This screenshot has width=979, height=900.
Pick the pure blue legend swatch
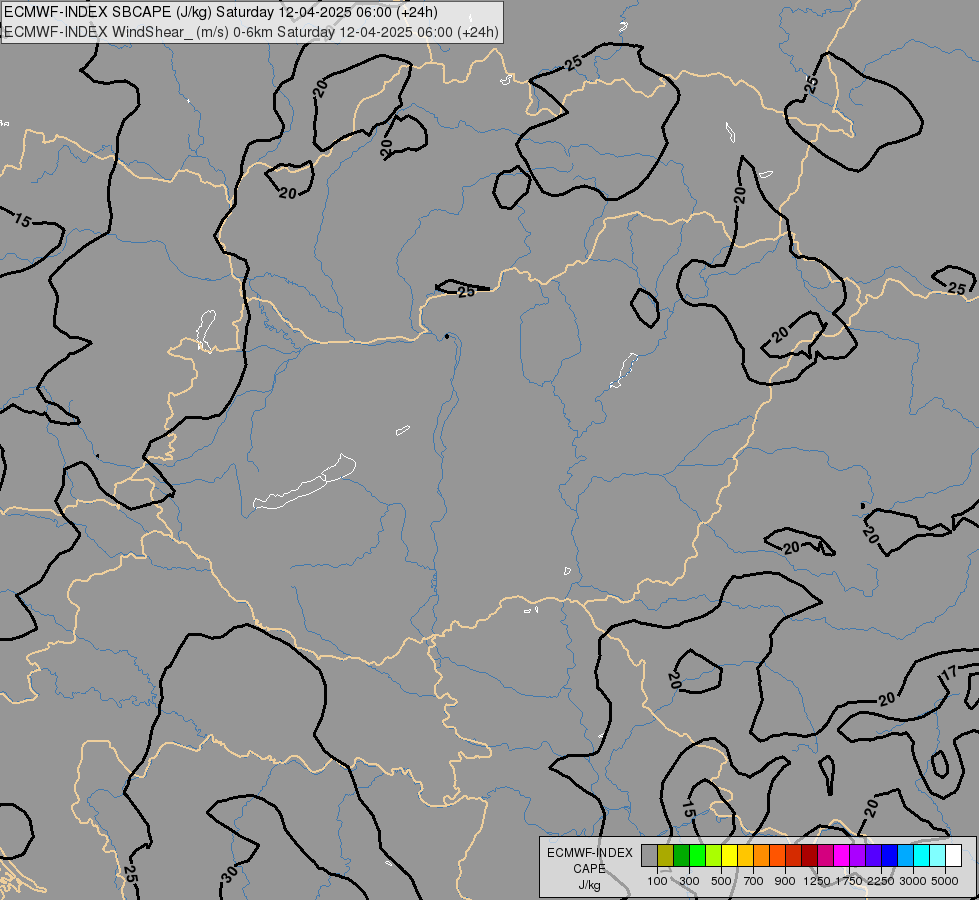pyautogui.click(x=890, y=855)
